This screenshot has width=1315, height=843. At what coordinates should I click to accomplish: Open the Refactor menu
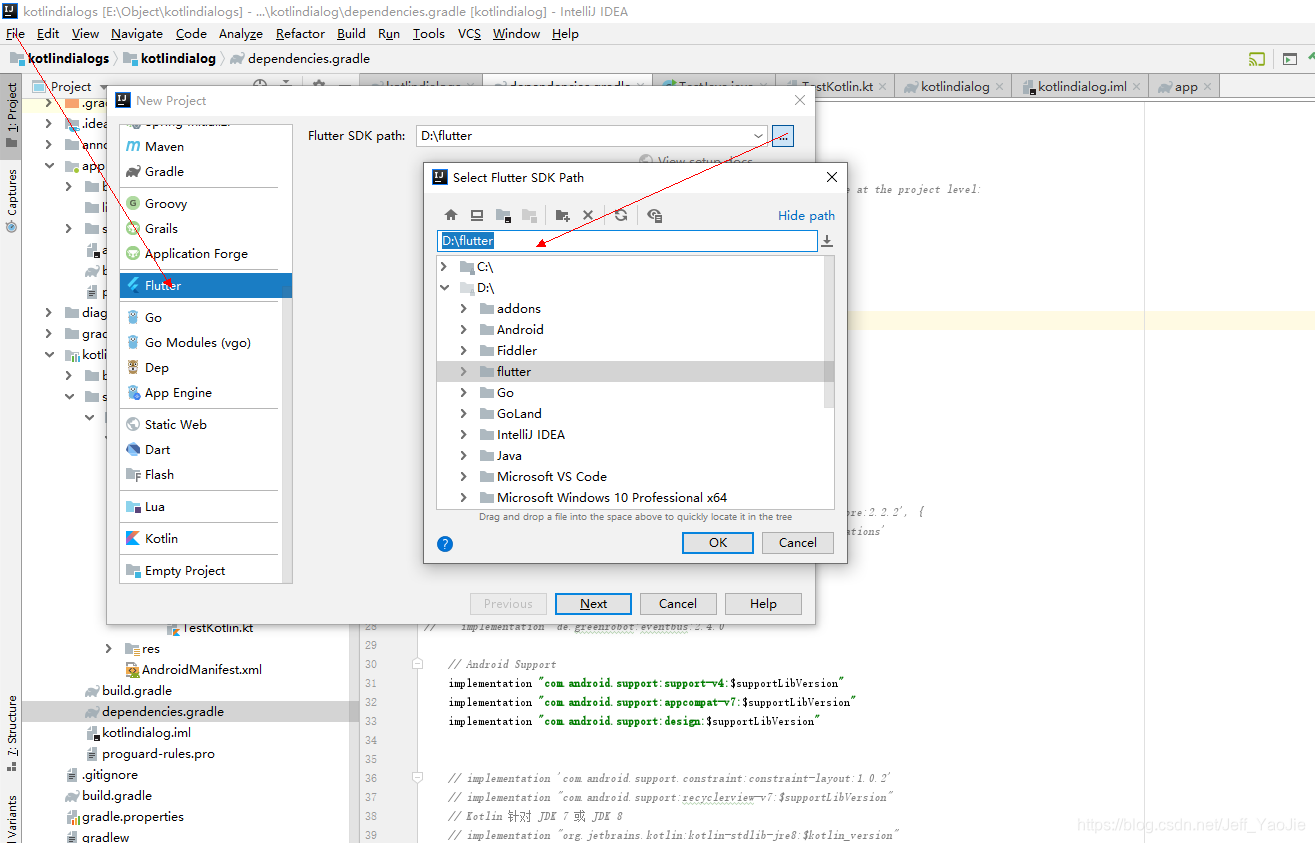300,33
